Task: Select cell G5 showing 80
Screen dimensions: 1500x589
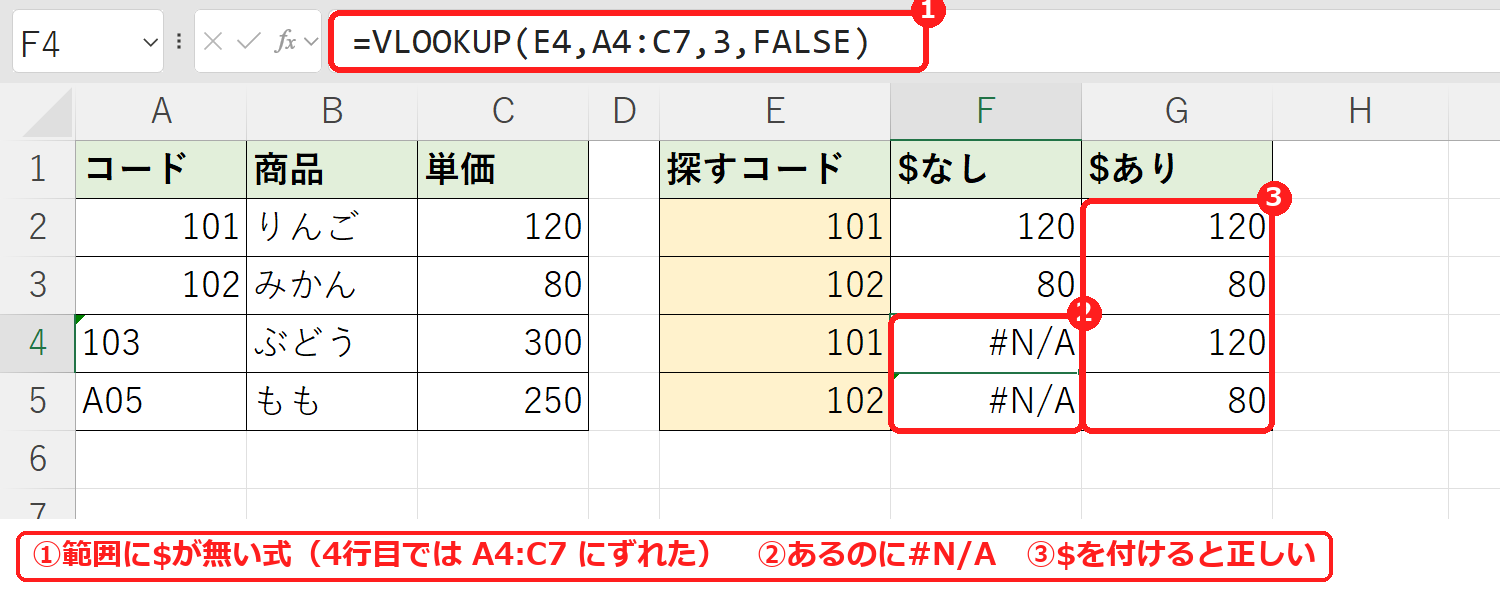Action: (1177, 401)
